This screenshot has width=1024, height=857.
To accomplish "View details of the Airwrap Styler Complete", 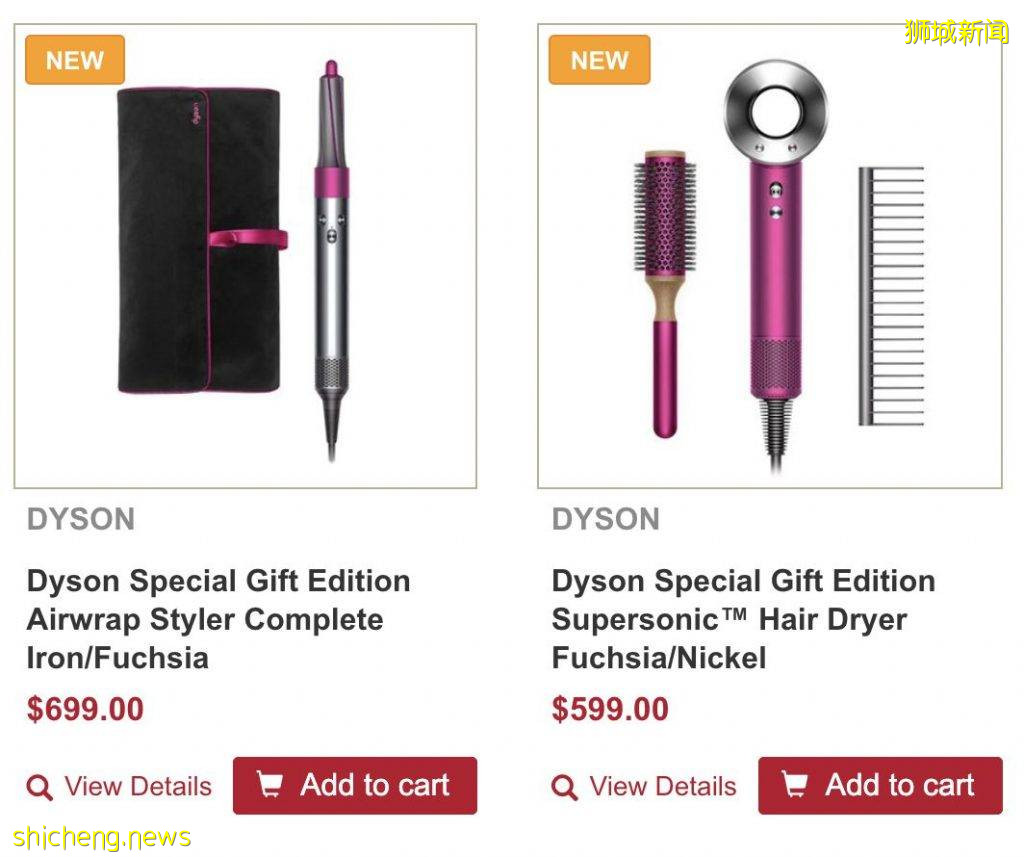I will (x=120, y=786).
